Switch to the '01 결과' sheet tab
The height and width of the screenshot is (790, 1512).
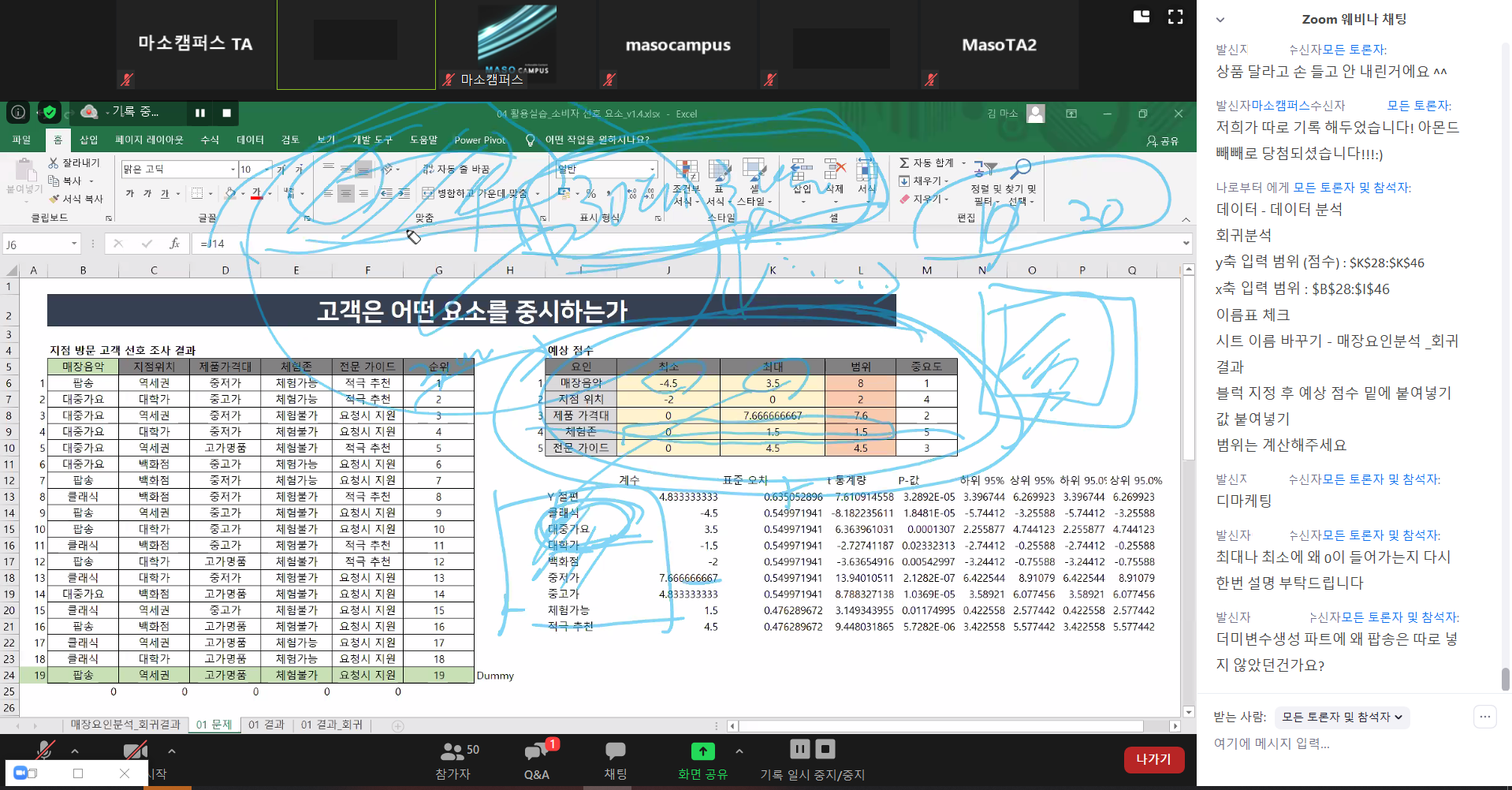pyautogui.click(x=266, y=725)
